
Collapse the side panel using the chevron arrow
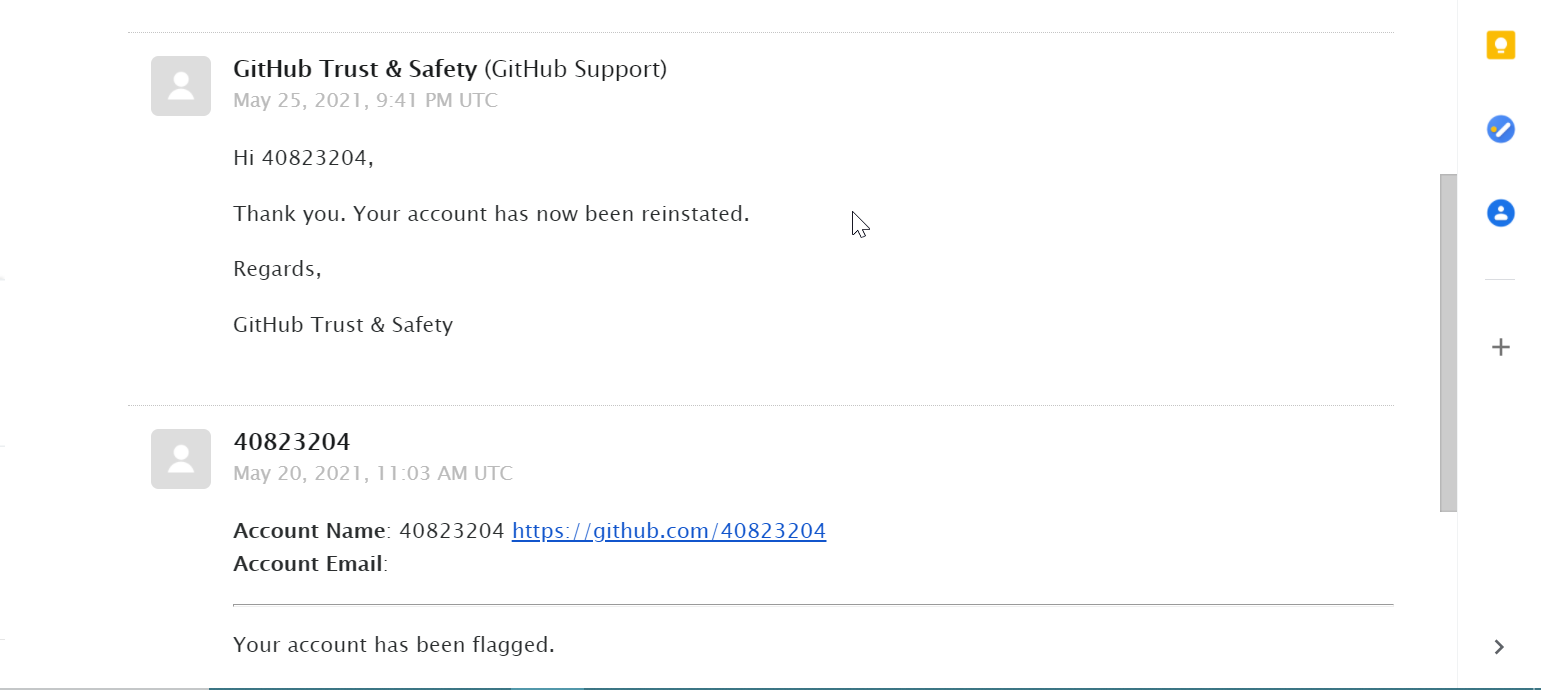1499,647
